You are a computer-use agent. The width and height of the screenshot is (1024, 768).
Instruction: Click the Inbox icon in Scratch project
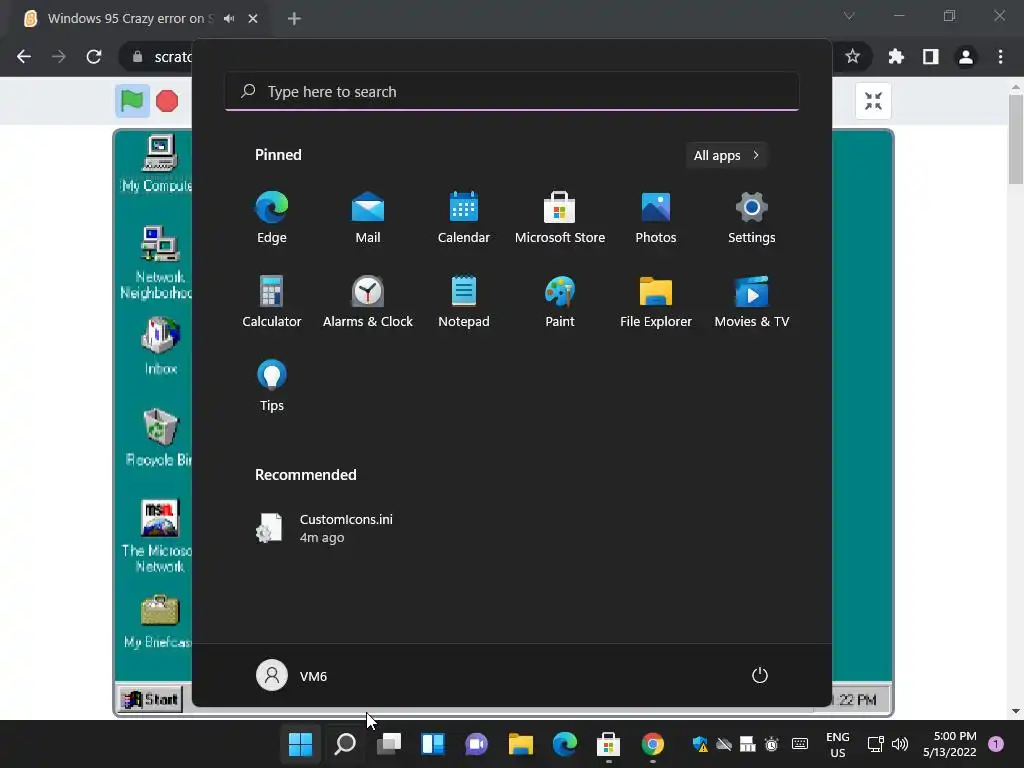click(161, 346)
